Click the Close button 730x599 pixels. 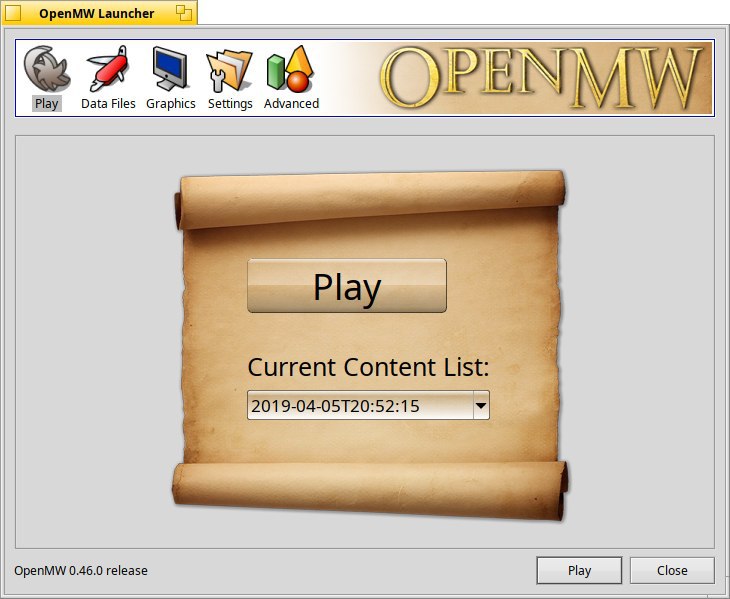click(672, 570)
